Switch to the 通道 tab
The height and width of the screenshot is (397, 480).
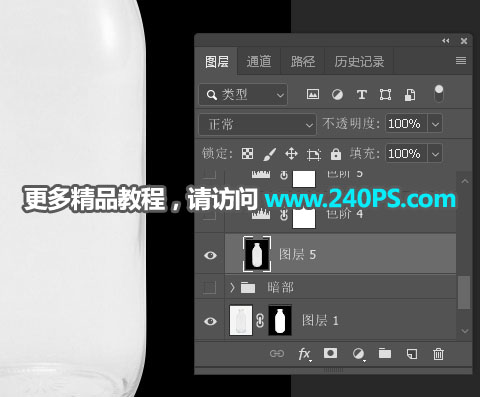click(259, 62)
